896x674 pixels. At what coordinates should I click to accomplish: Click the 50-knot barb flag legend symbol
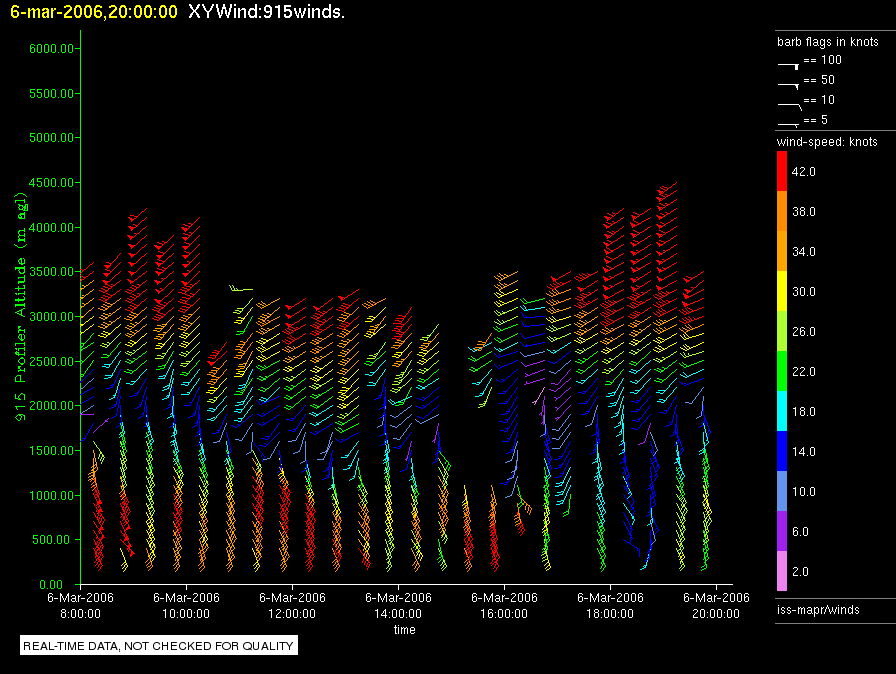[789, 86]
